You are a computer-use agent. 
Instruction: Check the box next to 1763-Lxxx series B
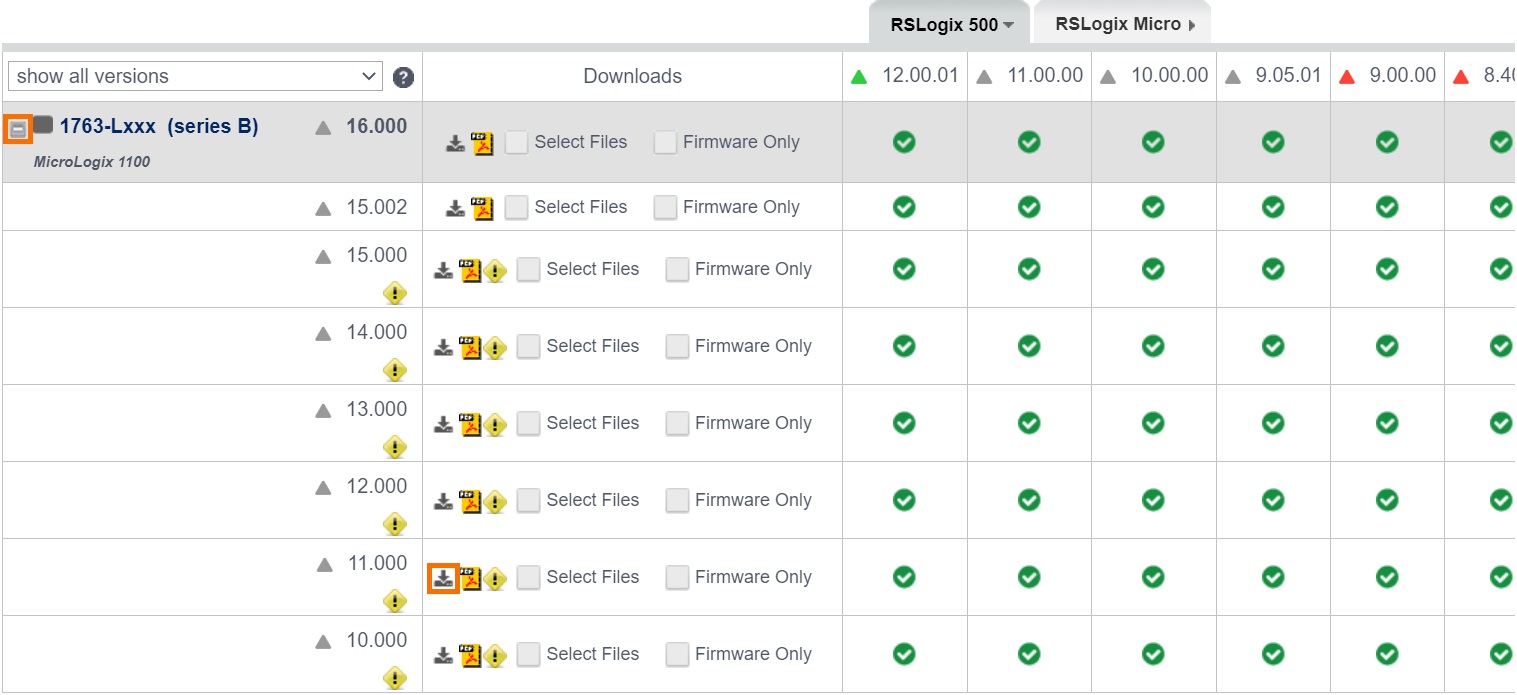tap(42, 124)
